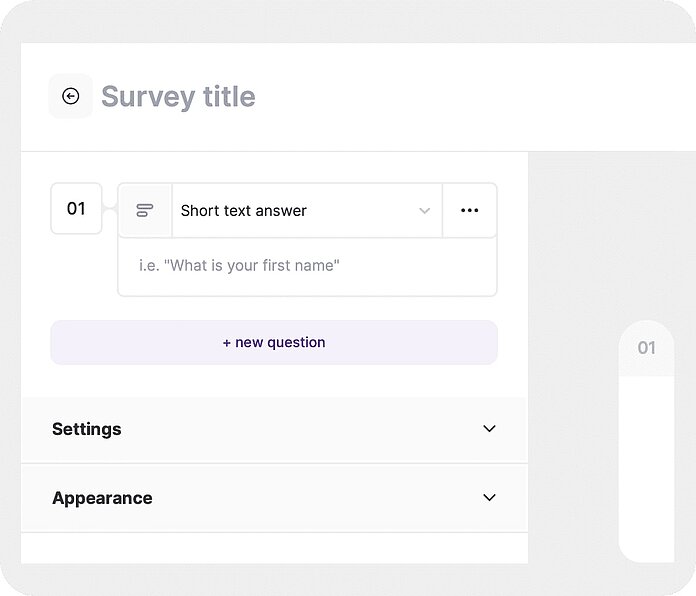The width and height of the screenshot is (696, 596).
Task: Click the short text answer type icon
Action: (145, 210)
